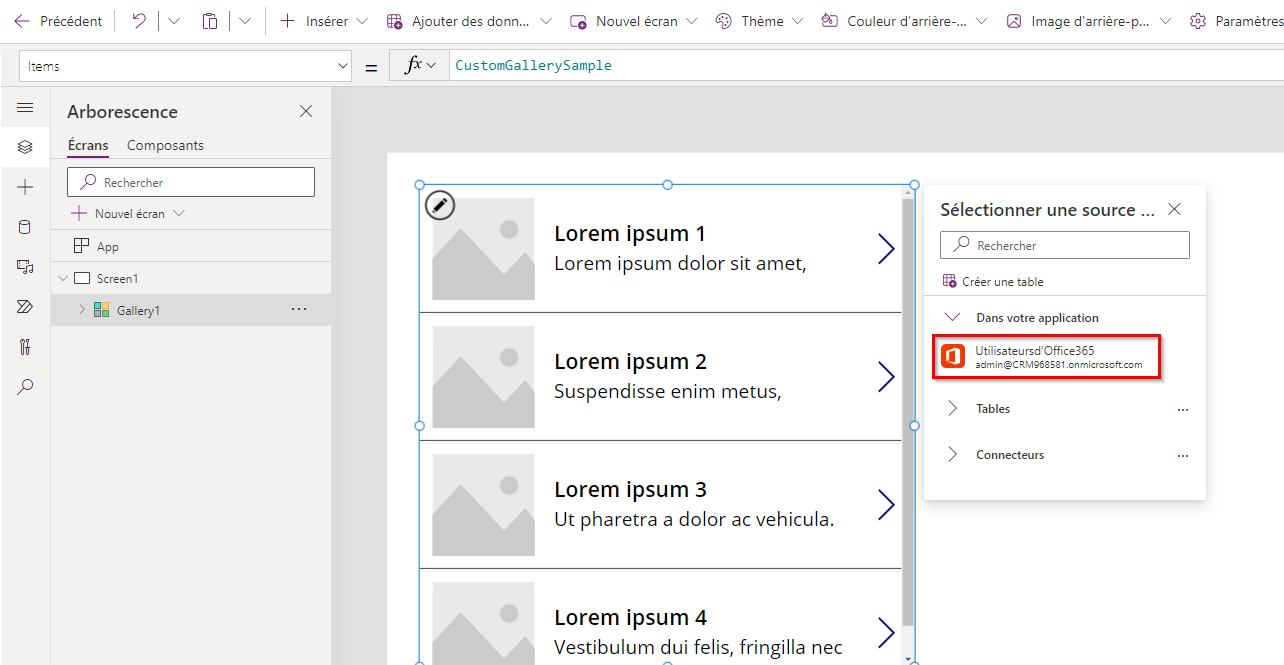Switch to the Composants tab
Screen dimensions: 1284x665
[x=165, y=145]
